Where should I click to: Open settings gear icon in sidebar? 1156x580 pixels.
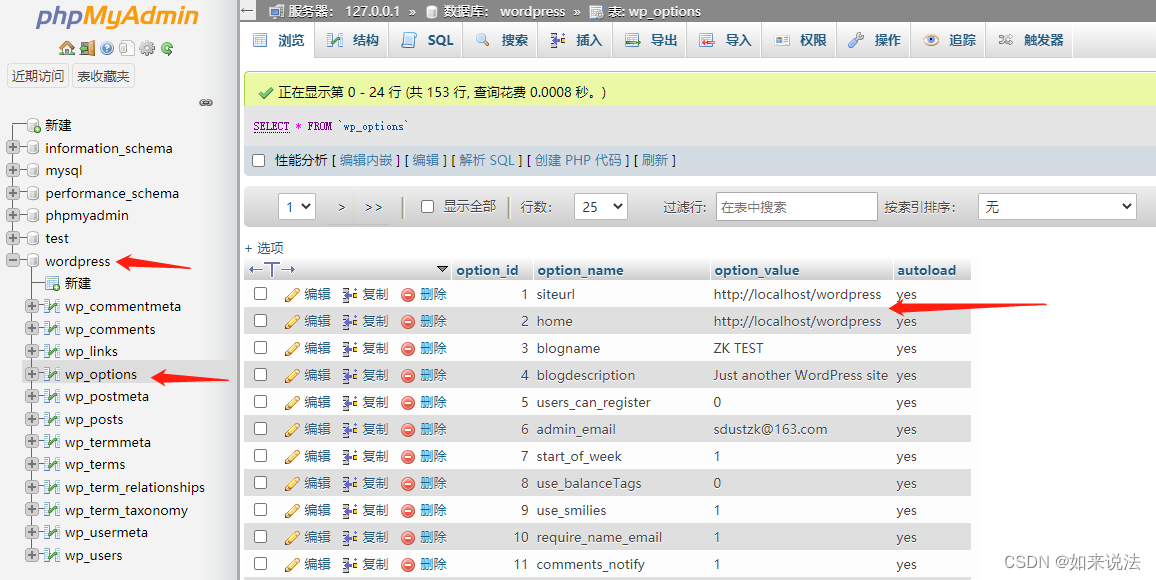[x=147, y=49]
